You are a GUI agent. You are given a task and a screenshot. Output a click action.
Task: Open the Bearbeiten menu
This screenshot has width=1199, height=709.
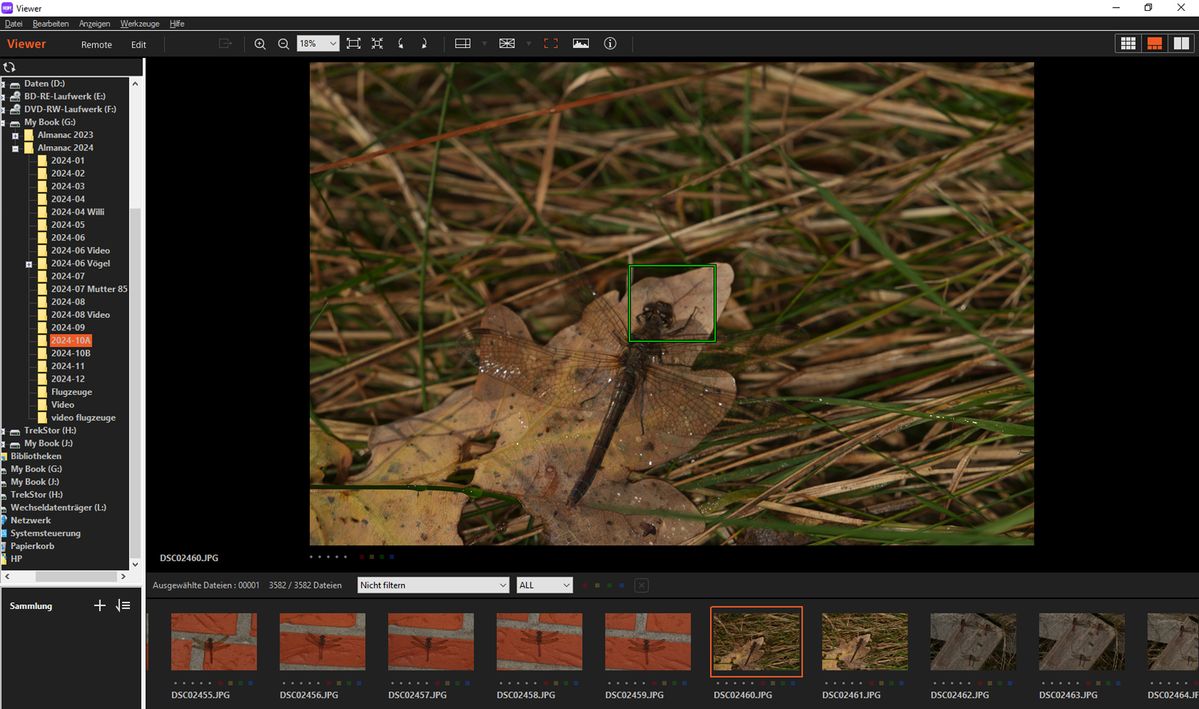(x=50, y=23)
